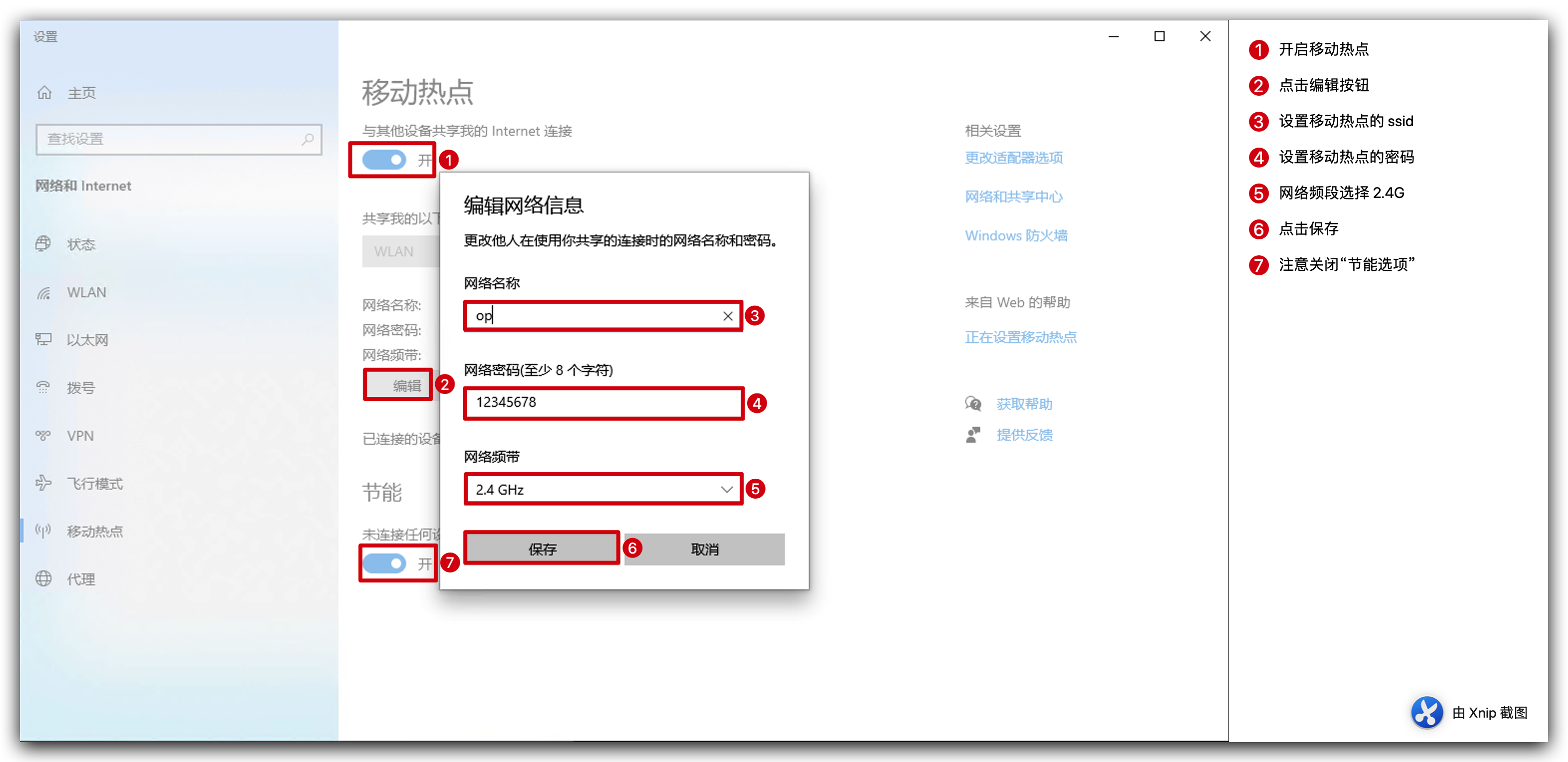
Task: Click into the 网络名称 input field
Action: (x=603, y=316)
